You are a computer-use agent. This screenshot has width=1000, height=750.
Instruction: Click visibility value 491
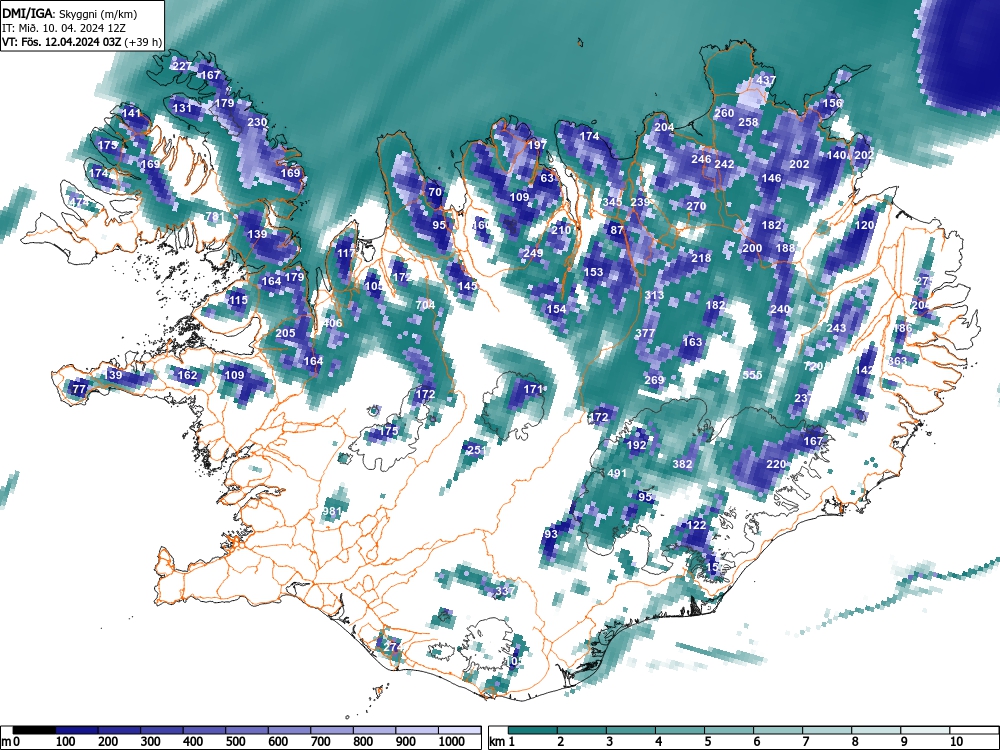[x=617, y=473]
